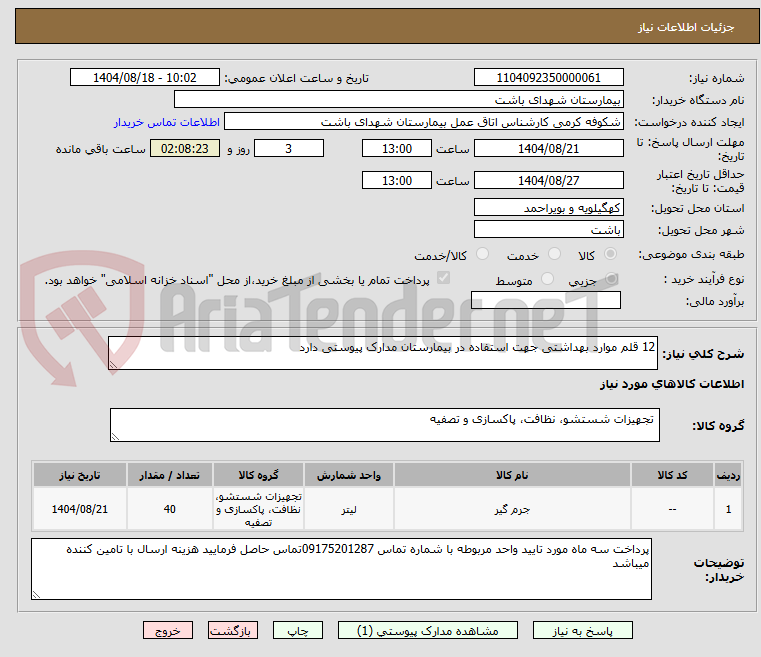Click the توضیحات خریدار text area
761x657 pixels.
[341, 569]
